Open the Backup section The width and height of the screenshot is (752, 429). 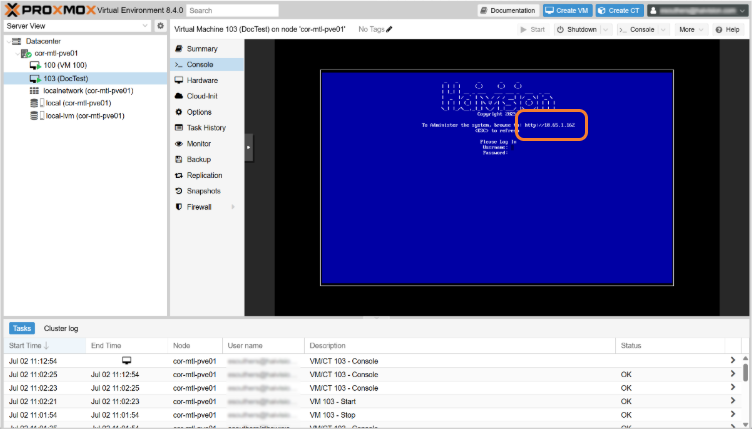point(198,159)
